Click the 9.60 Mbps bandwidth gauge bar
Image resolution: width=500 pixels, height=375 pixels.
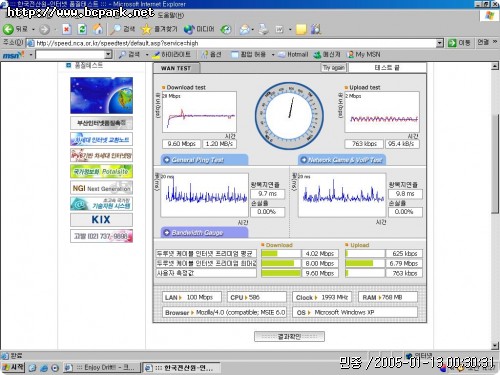(x=281, y=273)
